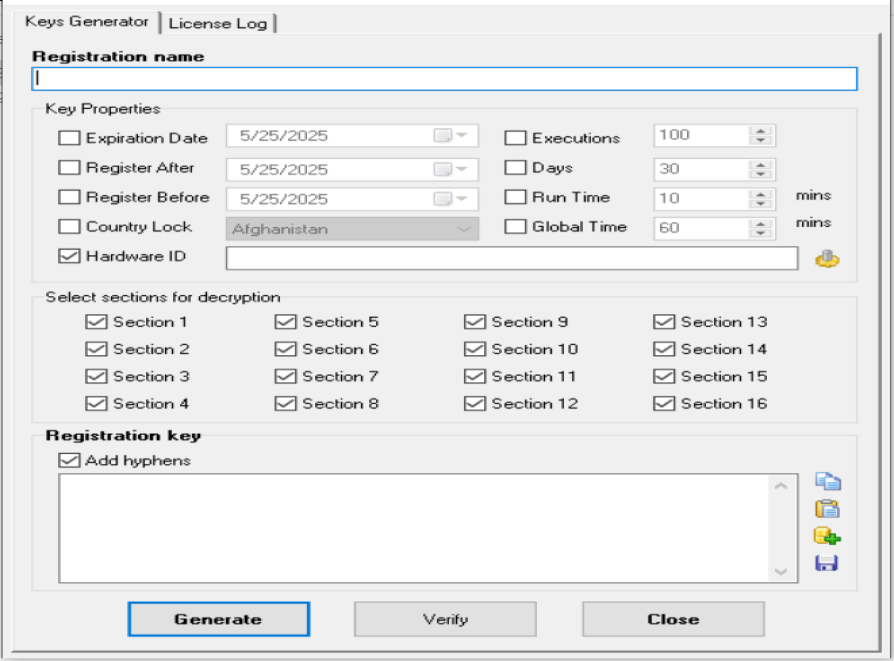Click the Verify button
The height and width of the screenshot is (661, 894).
tap(445, 619)
